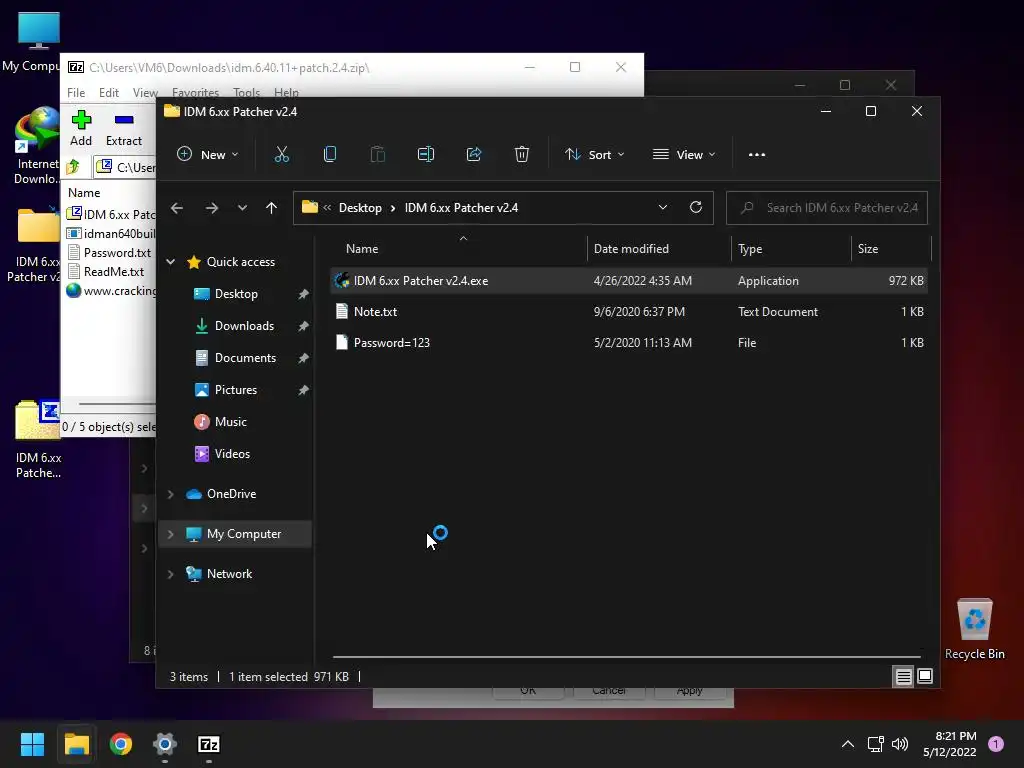This screenshot has height=768, width=1024.
Task: Open the Tools menu in 7-Zip
Action: click(246, 92)
